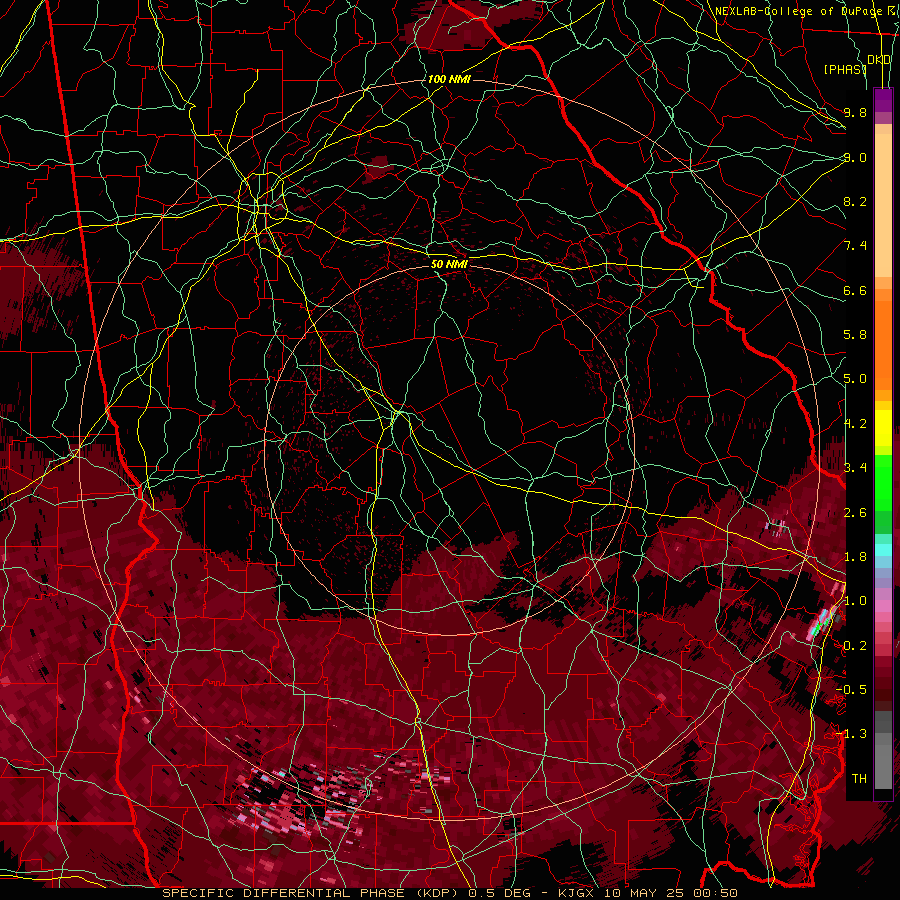This screenshot has height=900, width=900.
Task: Click the 5.0 value on the color scale
Action: [x=855, y=379]
